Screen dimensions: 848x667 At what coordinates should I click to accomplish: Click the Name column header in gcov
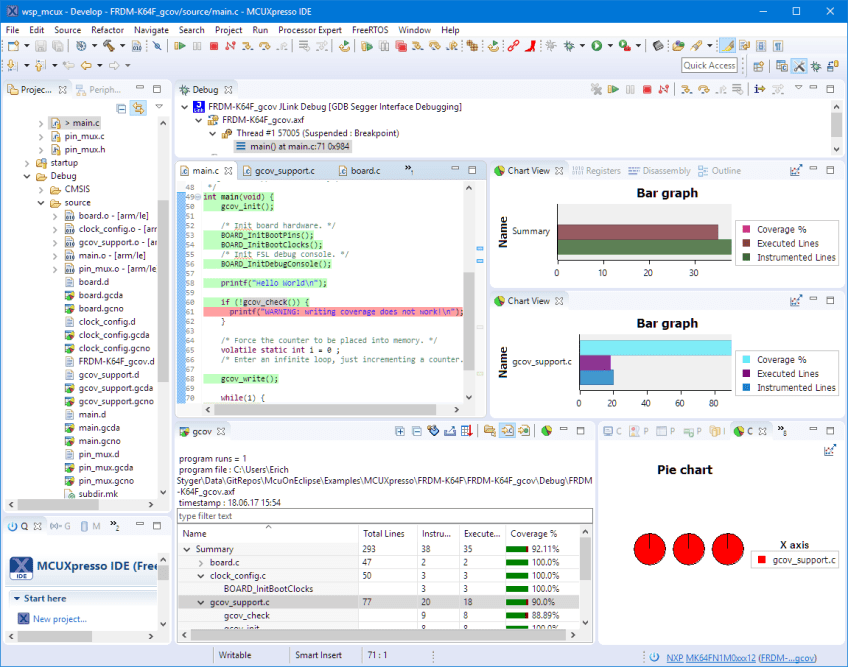point(268,533)
